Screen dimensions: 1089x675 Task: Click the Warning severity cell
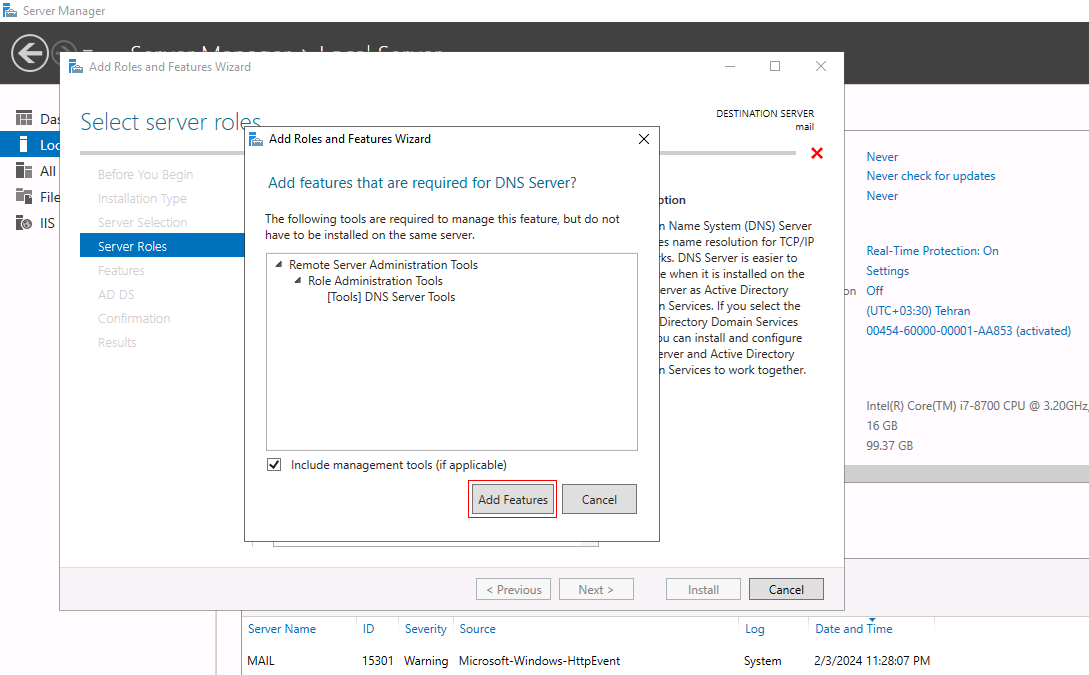tap(426, 660)
